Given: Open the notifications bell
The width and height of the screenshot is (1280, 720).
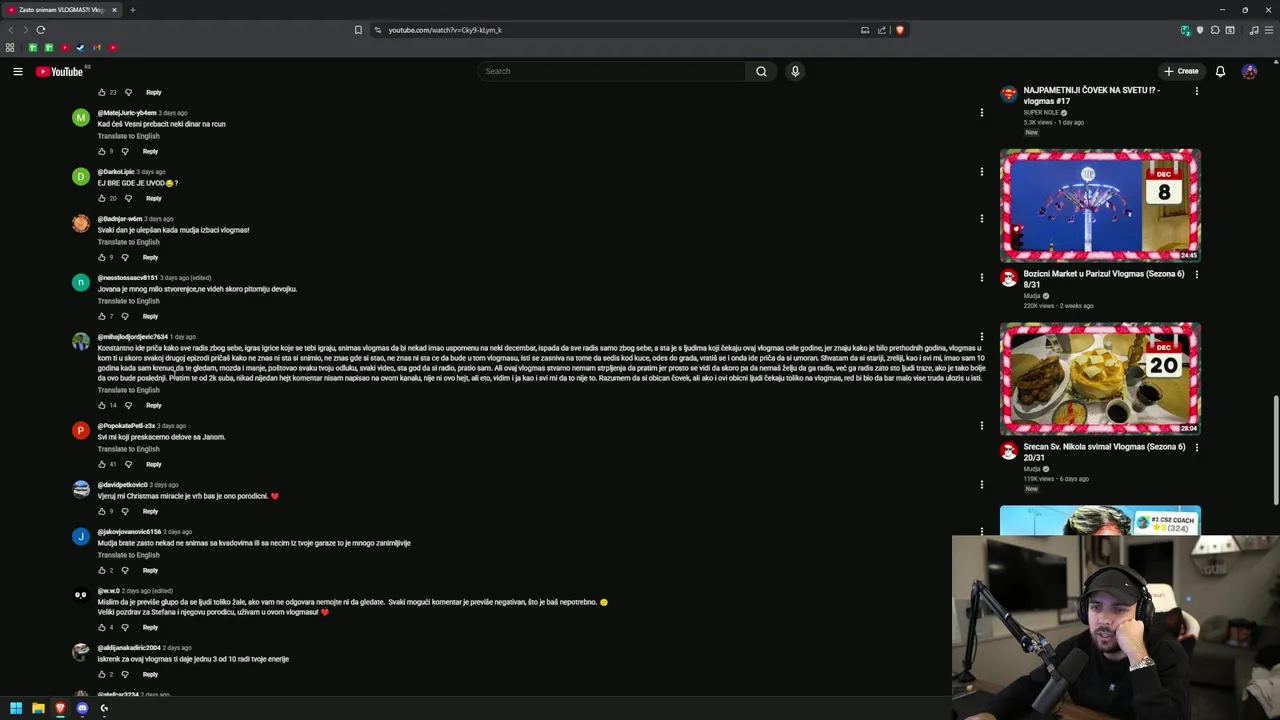Looking at the screenshot, I should [1220, 71].
